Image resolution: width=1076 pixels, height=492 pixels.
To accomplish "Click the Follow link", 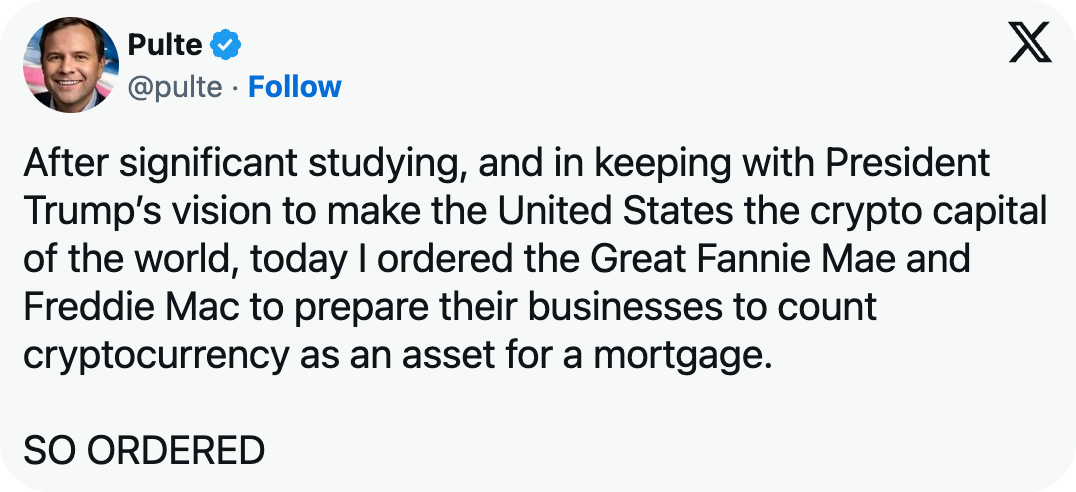I will (x=295, y=87).
